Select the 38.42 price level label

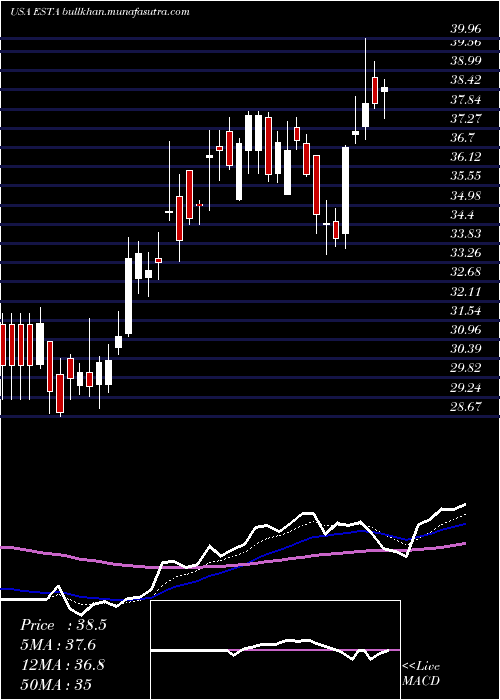(465, 80)
